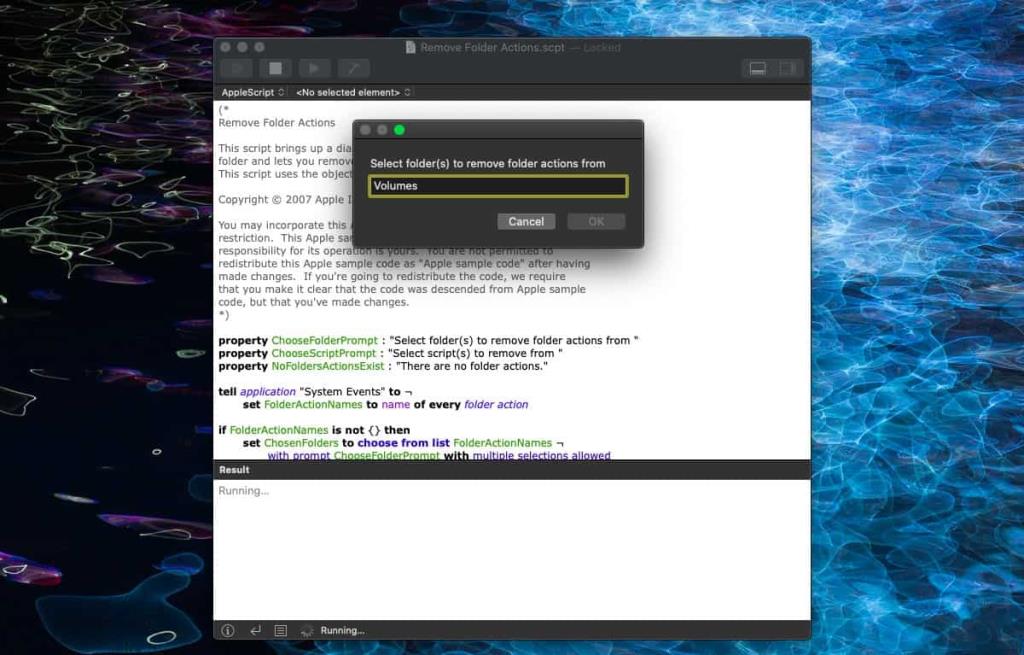
Task: Open the AppleScript language dropdown
Action: (x=251, y=91)
